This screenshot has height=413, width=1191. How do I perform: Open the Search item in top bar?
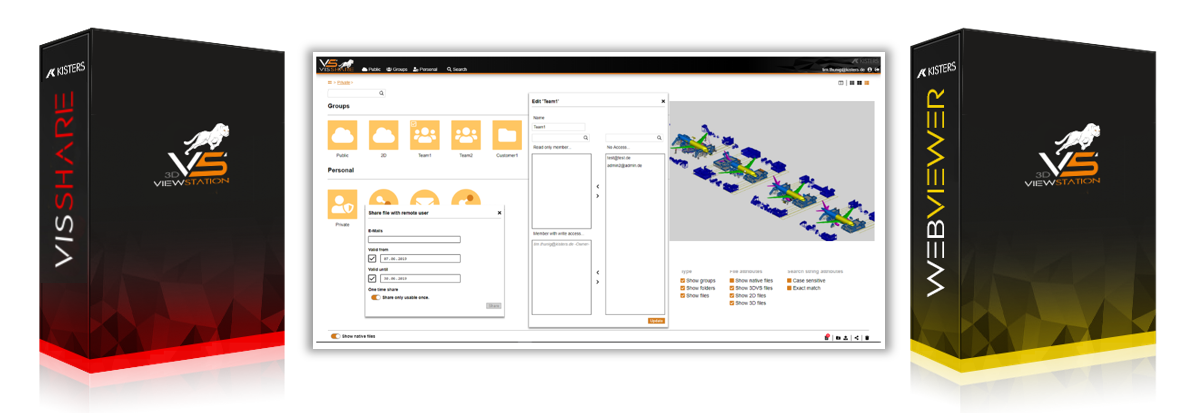457,69
